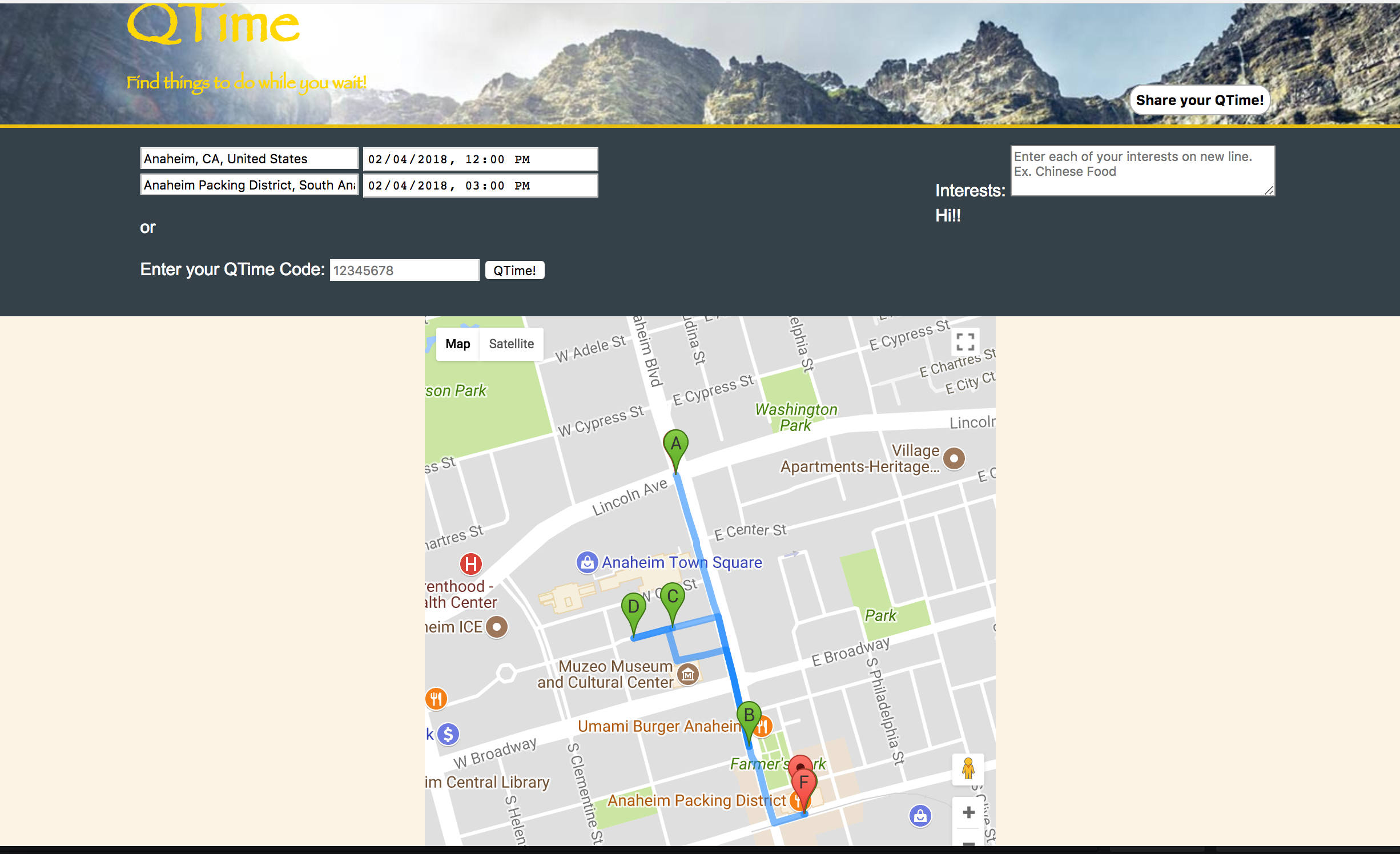Image resolution: width=1400 pixels, height=854 pixels.
Task: Select green map marker D
Action: 633,607
